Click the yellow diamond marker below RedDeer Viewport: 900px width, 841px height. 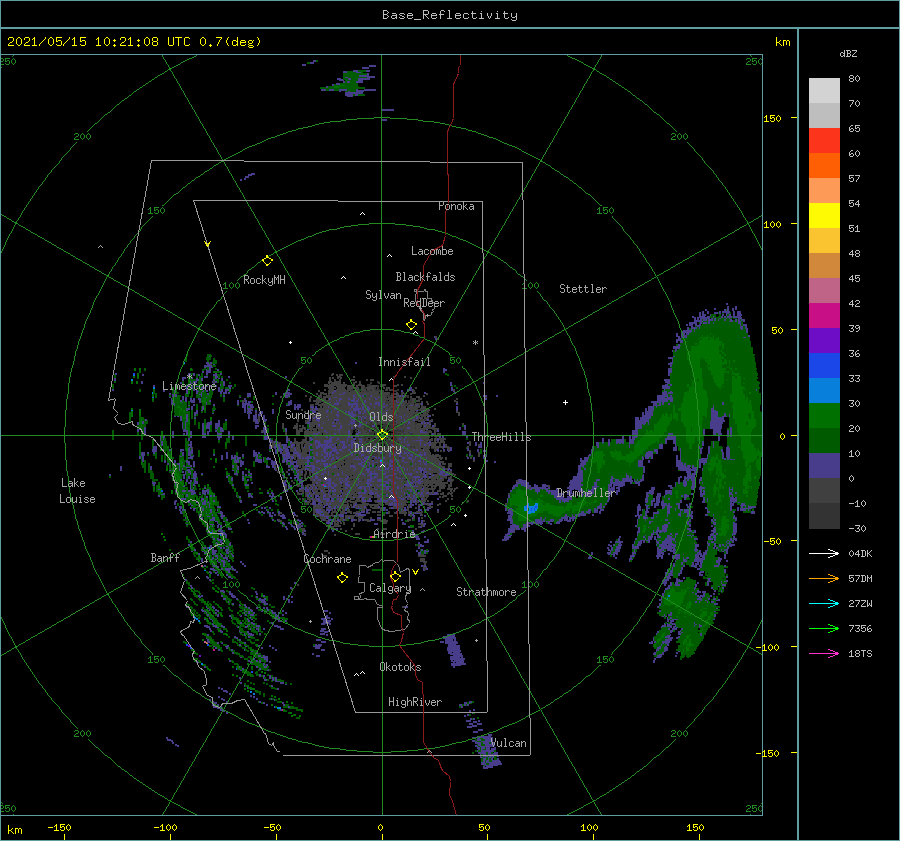pos(411,325)
